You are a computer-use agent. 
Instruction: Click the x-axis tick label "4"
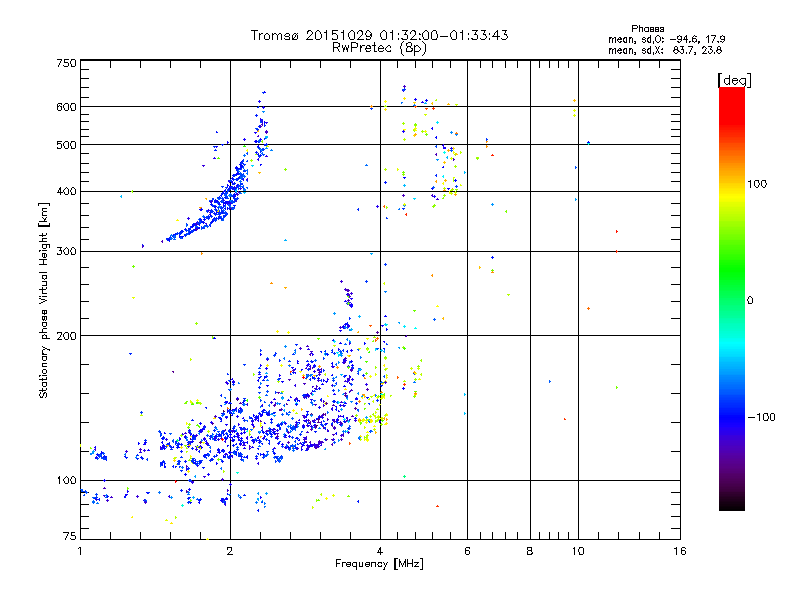click(x=380, y=551)
